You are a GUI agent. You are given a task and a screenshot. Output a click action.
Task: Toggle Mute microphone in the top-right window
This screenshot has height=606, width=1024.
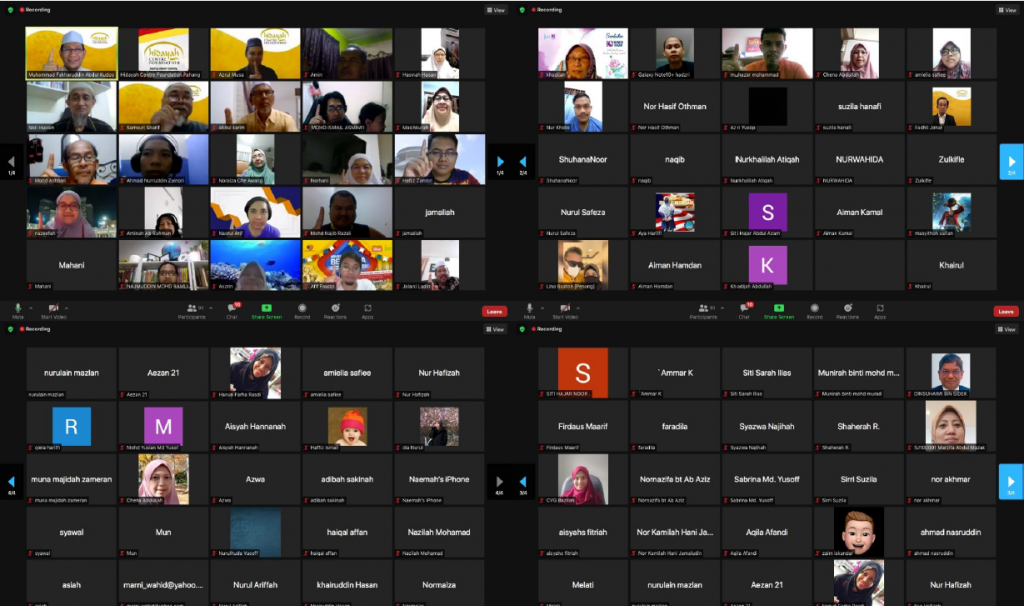(530, 309)
